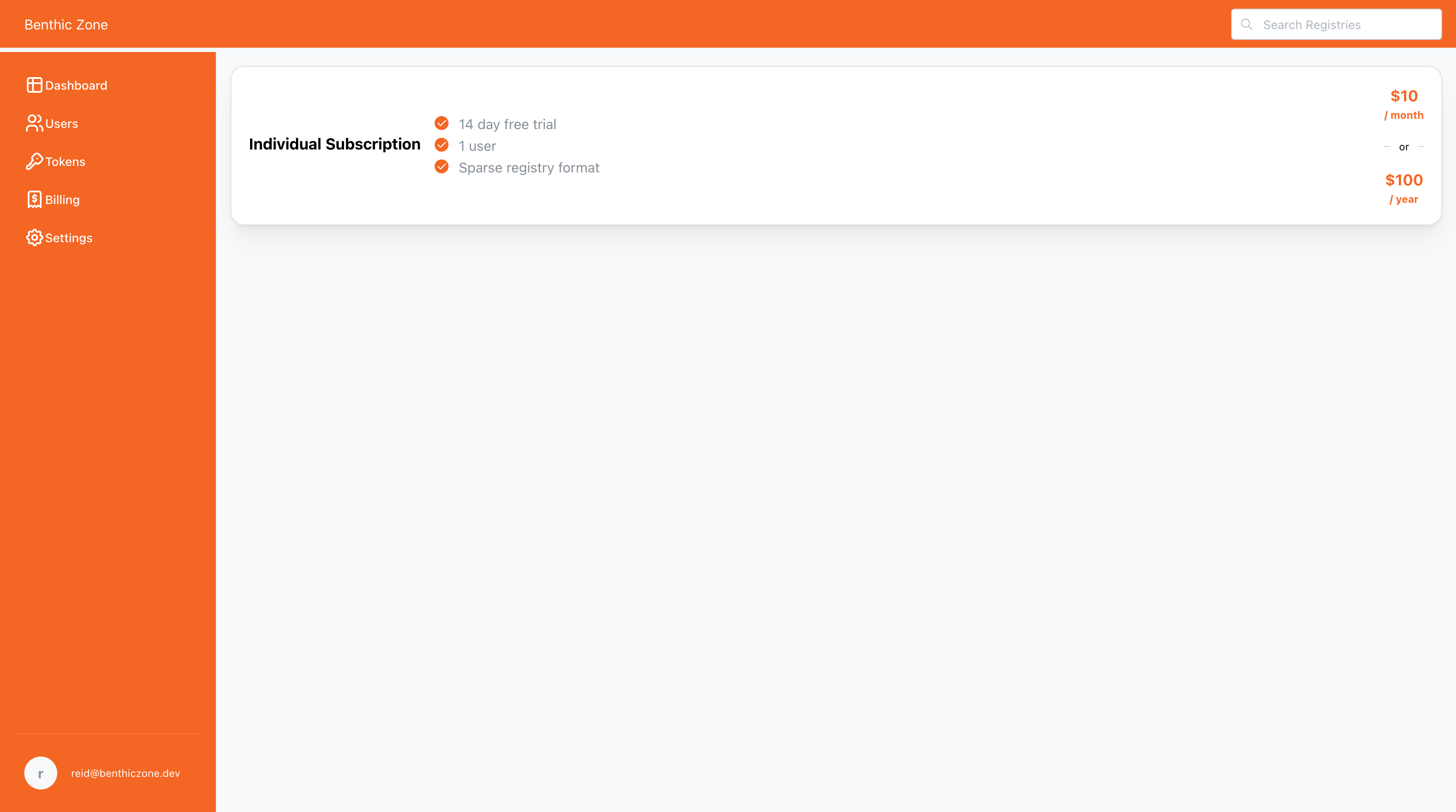Viewport: 1456px width, 812px height.
Task: Click the Settings gear icon
Action: [34, 238]
